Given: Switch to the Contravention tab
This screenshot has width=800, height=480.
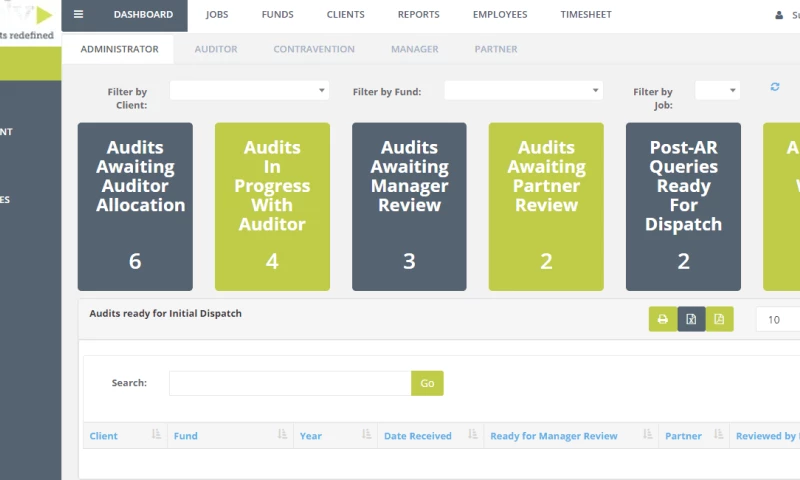Looking at the screenshot, I should pos(314,49).
